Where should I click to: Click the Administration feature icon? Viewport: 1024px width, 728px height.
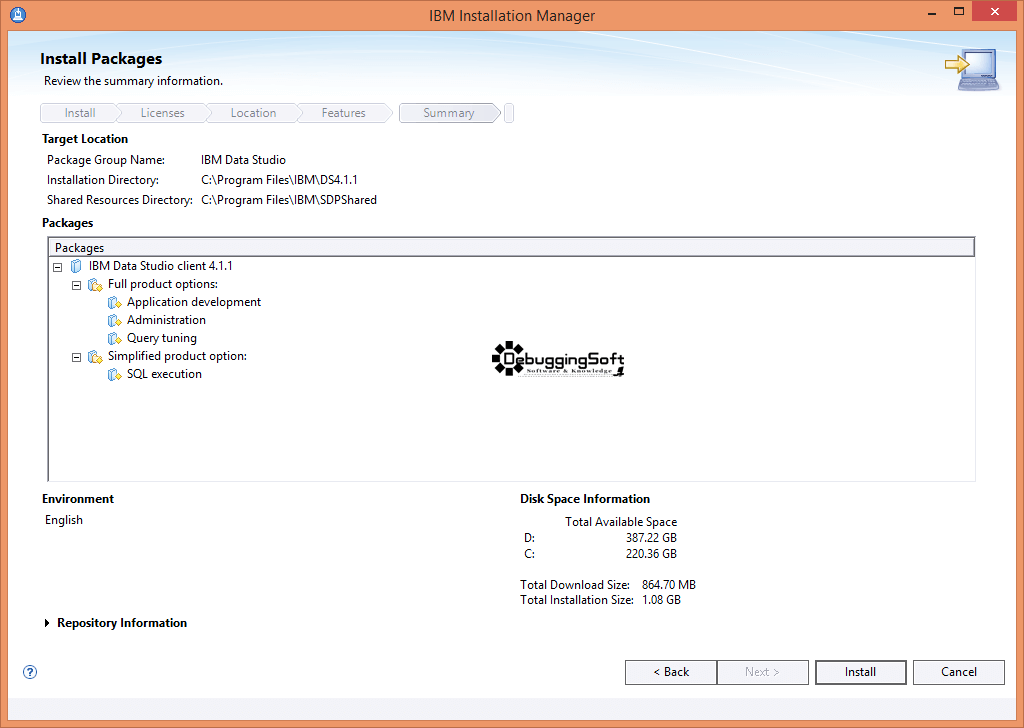point(114,321)
